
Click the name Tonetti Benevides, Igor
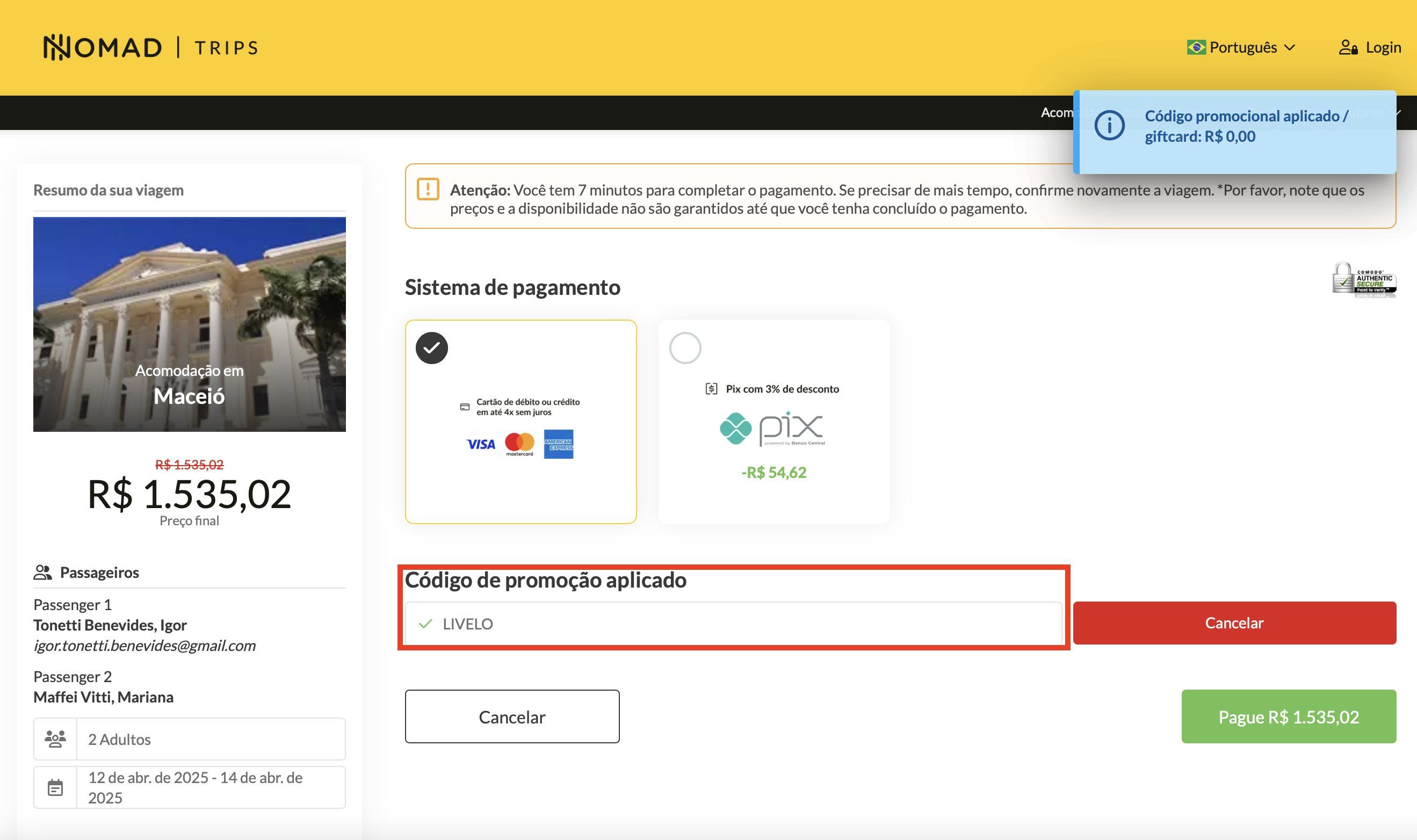pos(110,625)
